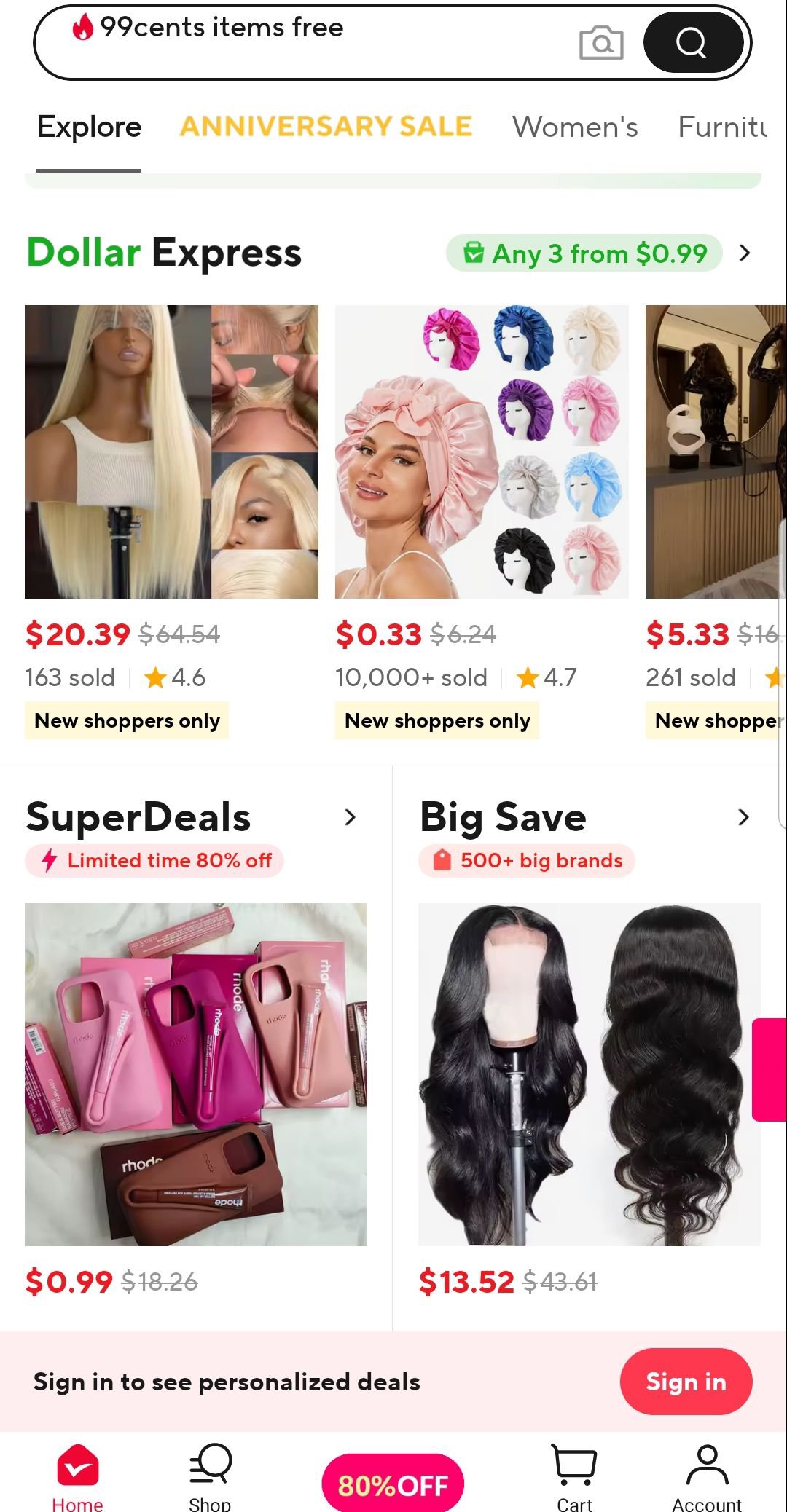
Task: Open the Account profile icon
Action: click(707, 1465)
